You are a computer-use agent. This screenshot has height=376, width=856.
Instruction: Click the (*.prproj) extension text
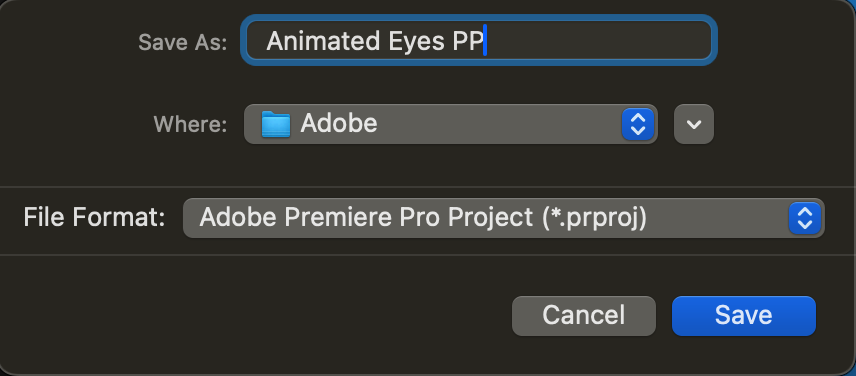(x=595, y=218)
